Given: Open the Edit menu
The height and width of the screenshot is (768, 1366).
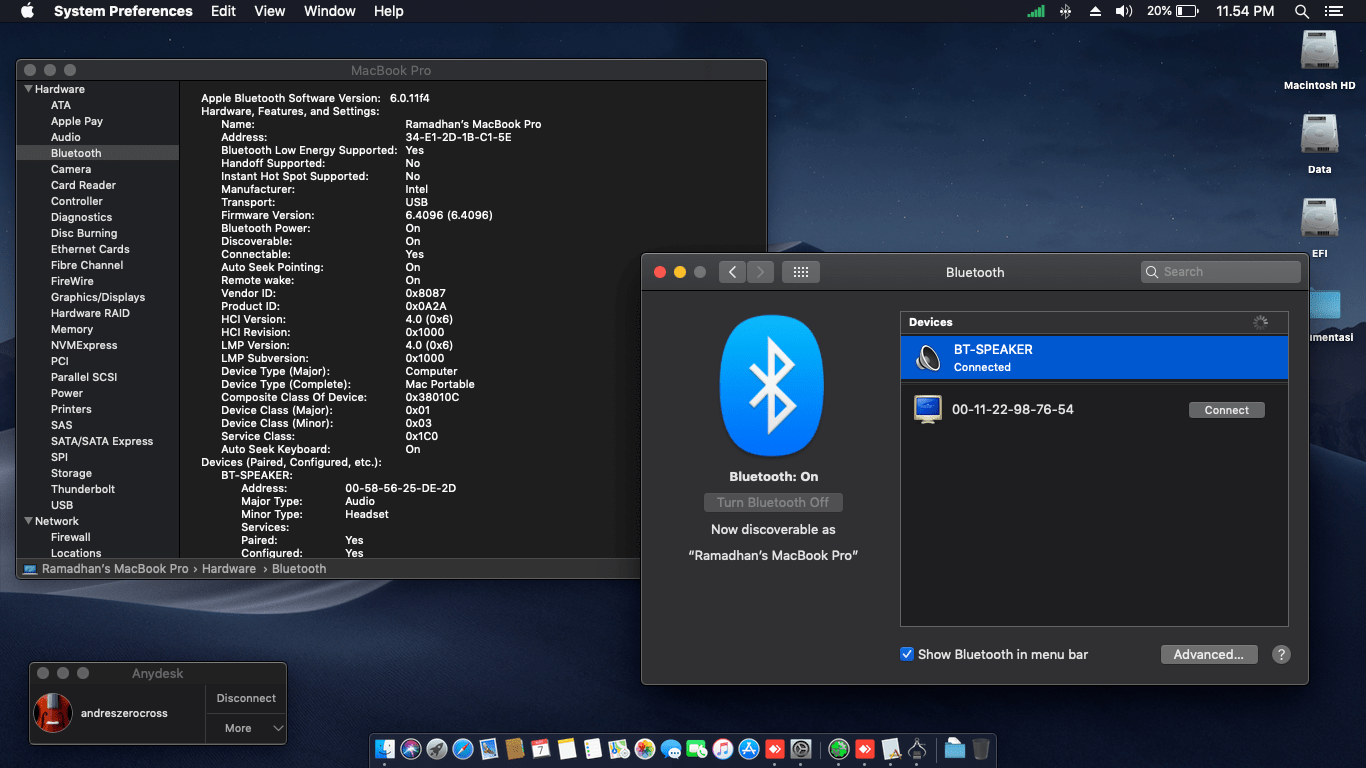Looking at the screenshot, I should [223, 11].
